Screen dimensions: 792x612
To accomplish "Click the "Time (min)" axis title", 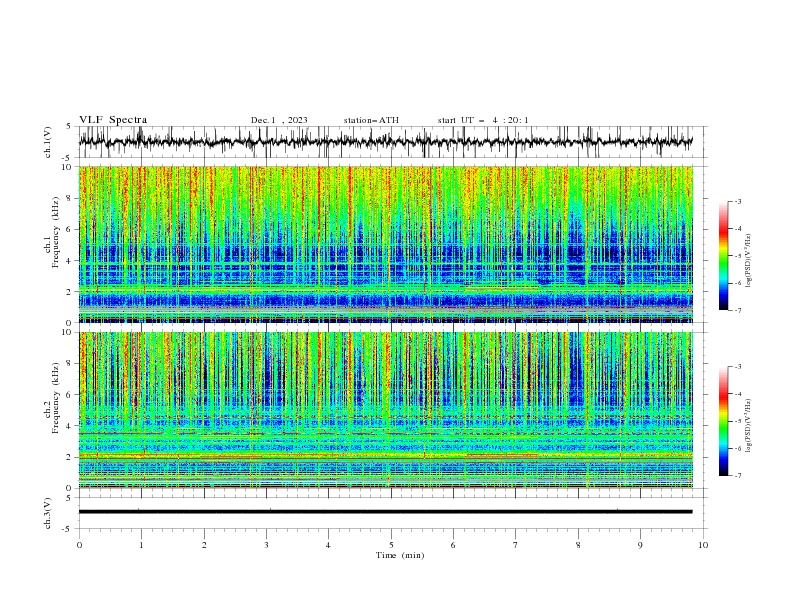I will [400, 555].
